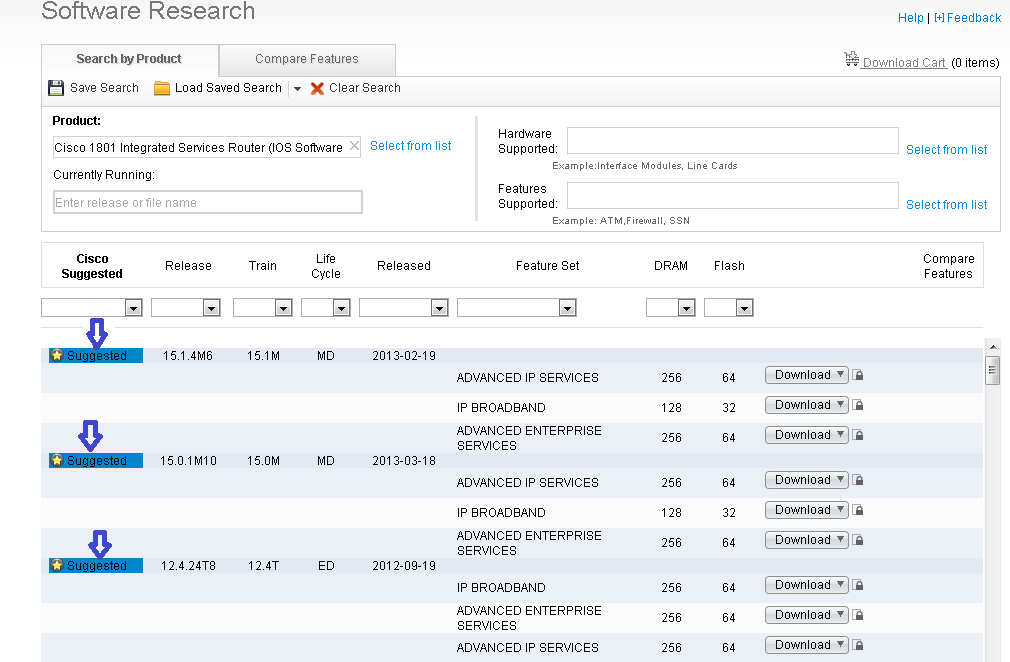Focus the Hardware Supported input field
This screenshot has height=662, width=1010.
click(x=732, y=140)
